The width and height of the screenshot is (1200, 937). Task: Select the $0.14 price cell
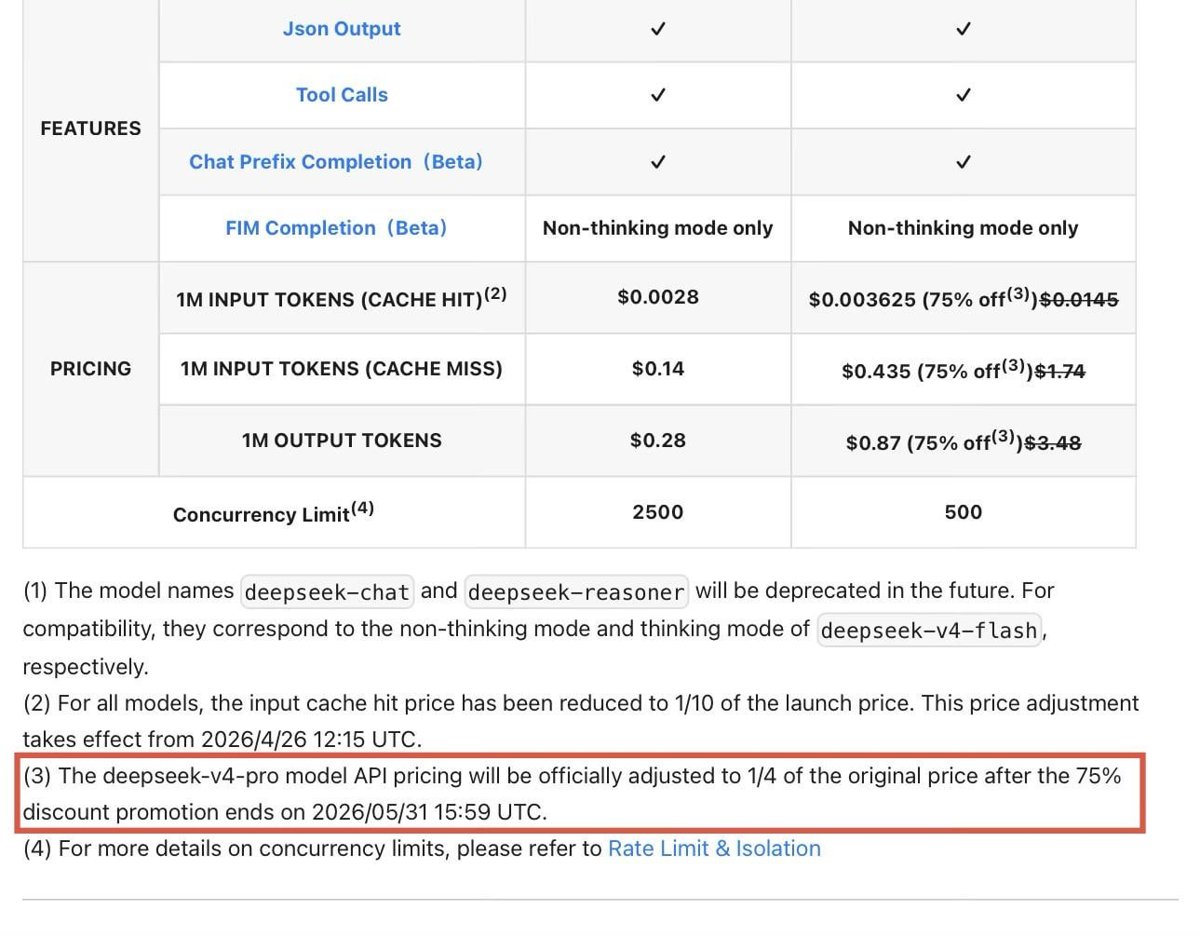(x=658, y=369)
